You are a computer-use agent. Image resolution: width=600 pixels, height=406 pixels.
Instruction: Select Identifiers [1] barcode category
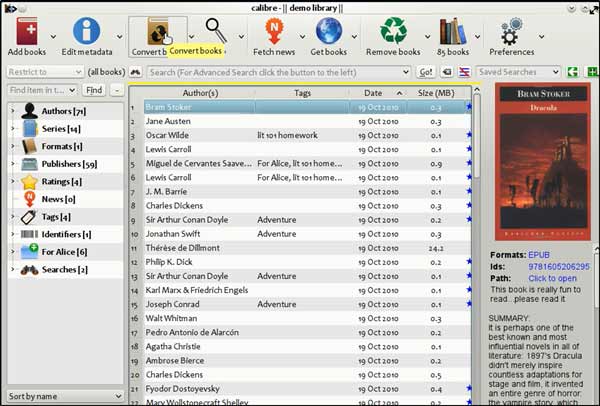click(x=66, y=235)
